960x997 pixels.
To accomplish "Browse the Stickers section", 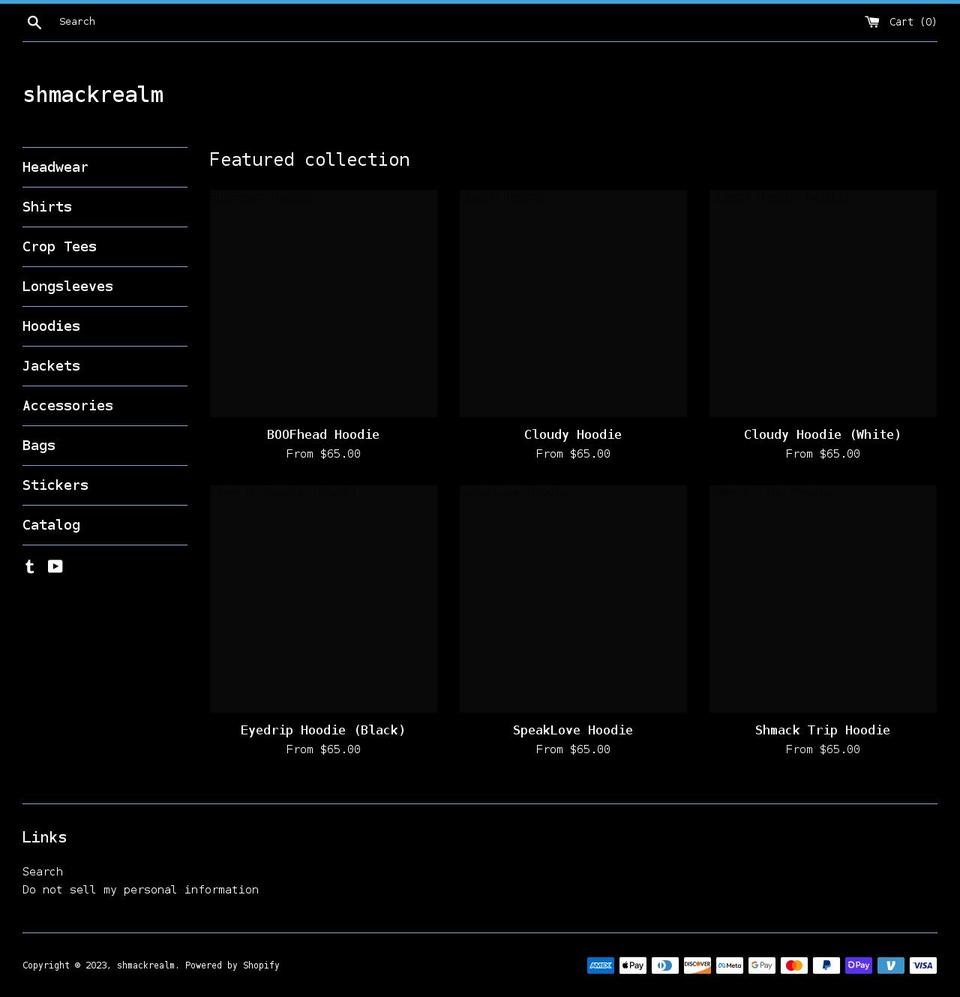I will 55,485.
